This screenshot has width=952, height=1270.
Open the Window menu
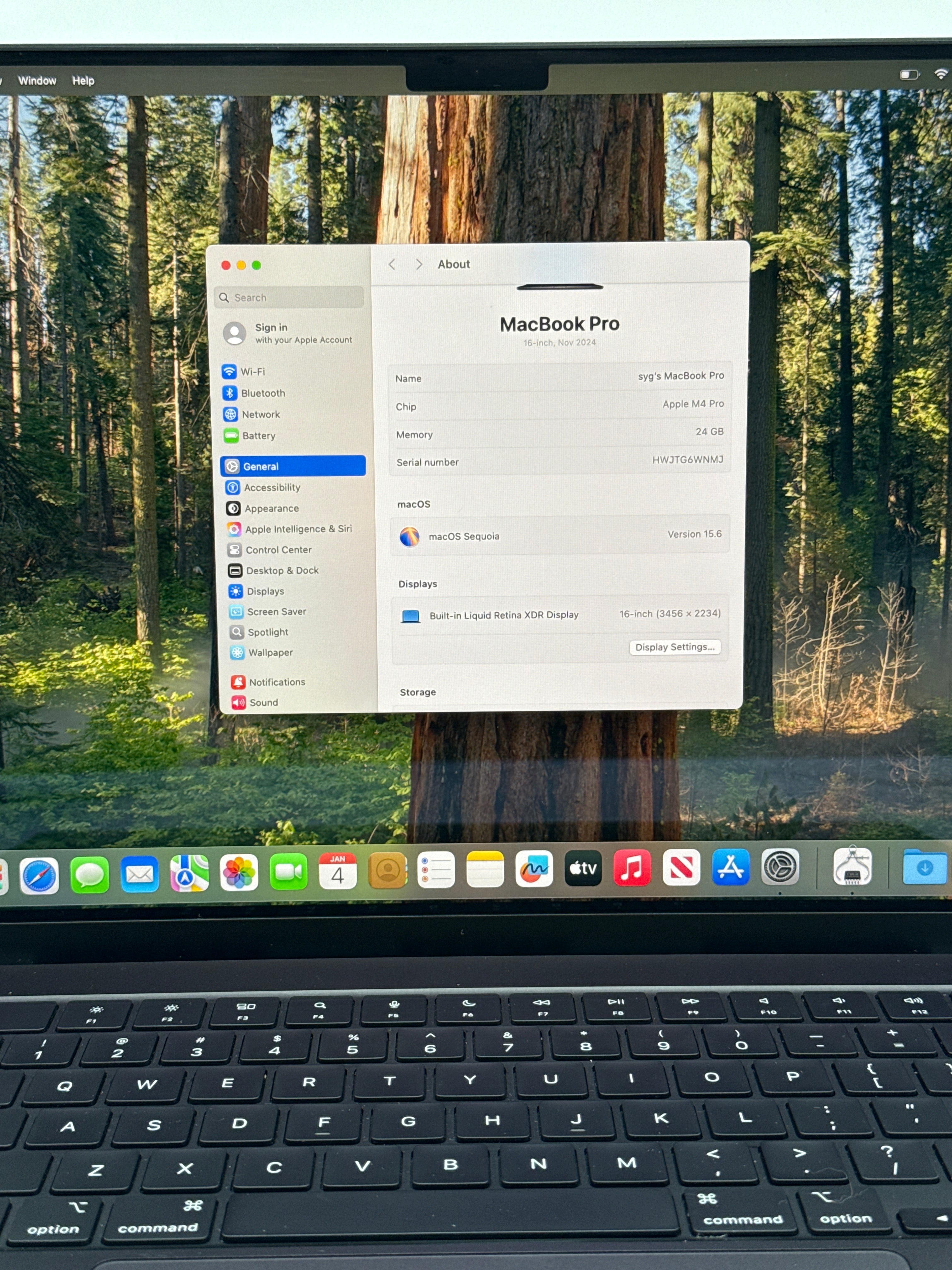37,81
